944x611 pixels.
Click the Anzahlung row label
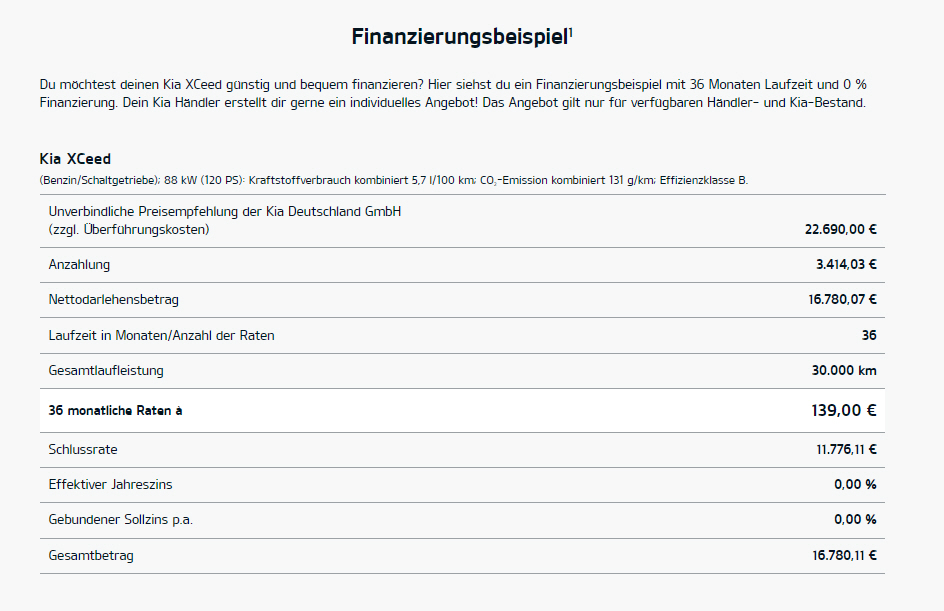[x=79, y=265]
